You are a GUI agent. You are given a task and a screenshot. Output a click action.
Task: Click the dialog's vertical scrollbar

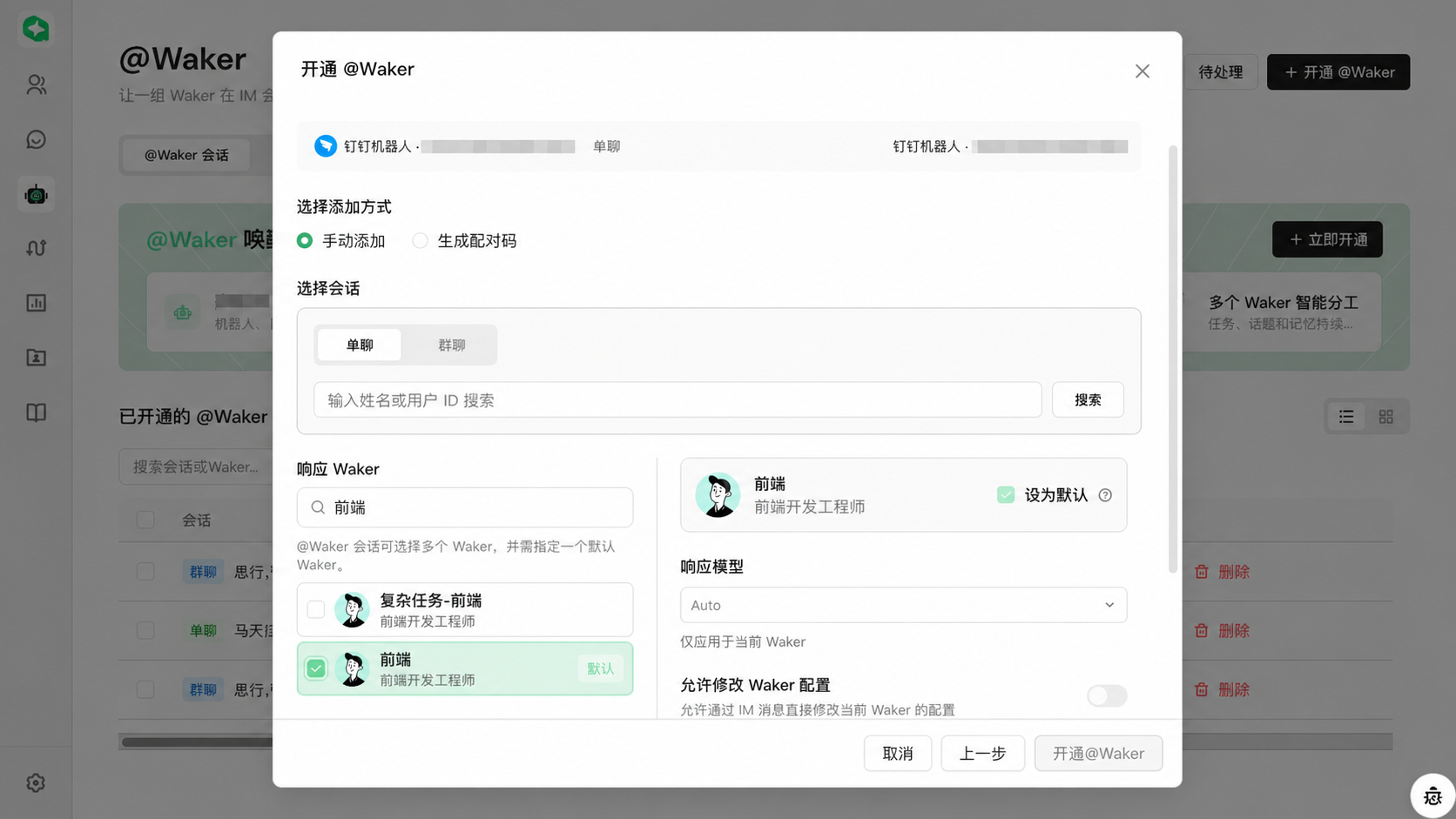pos(1173,359)
